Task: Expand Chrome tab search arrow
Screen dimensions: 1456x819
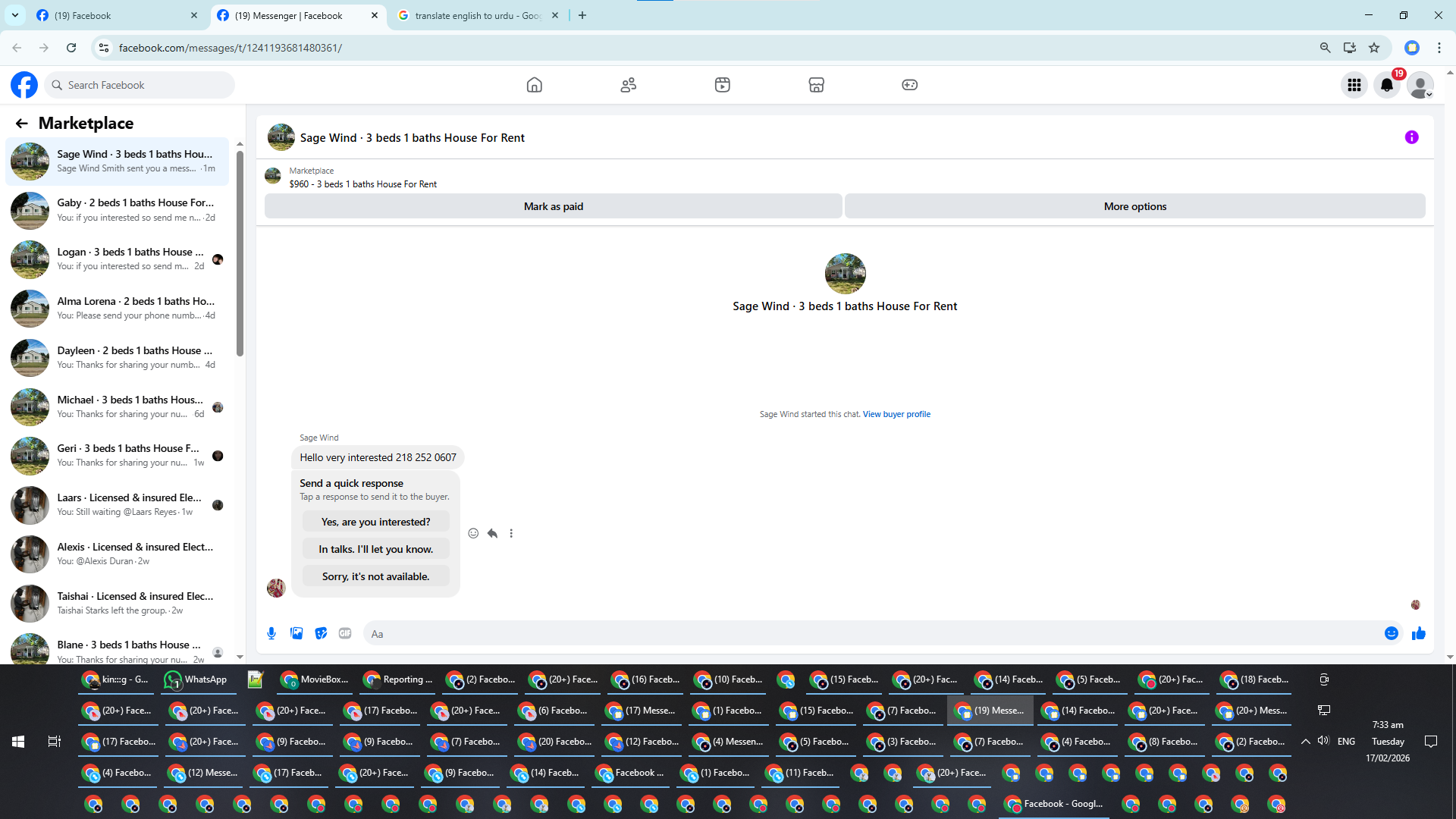Action: tap(14, 15)
